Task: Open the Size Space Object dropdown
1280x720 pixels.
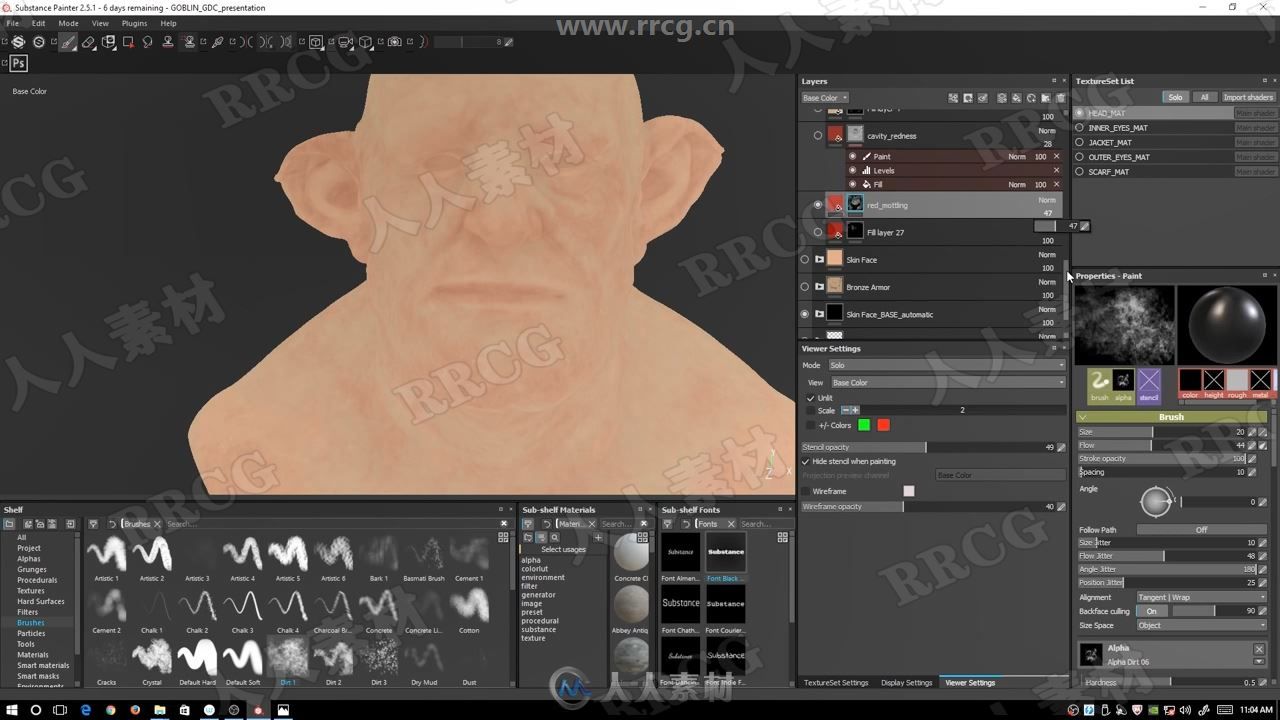Action: point(1202,625)
